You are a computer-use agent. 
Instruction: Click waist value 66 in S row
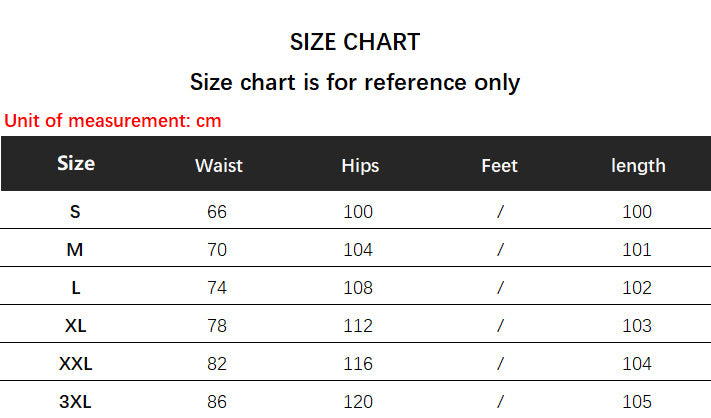pos(217,212)
